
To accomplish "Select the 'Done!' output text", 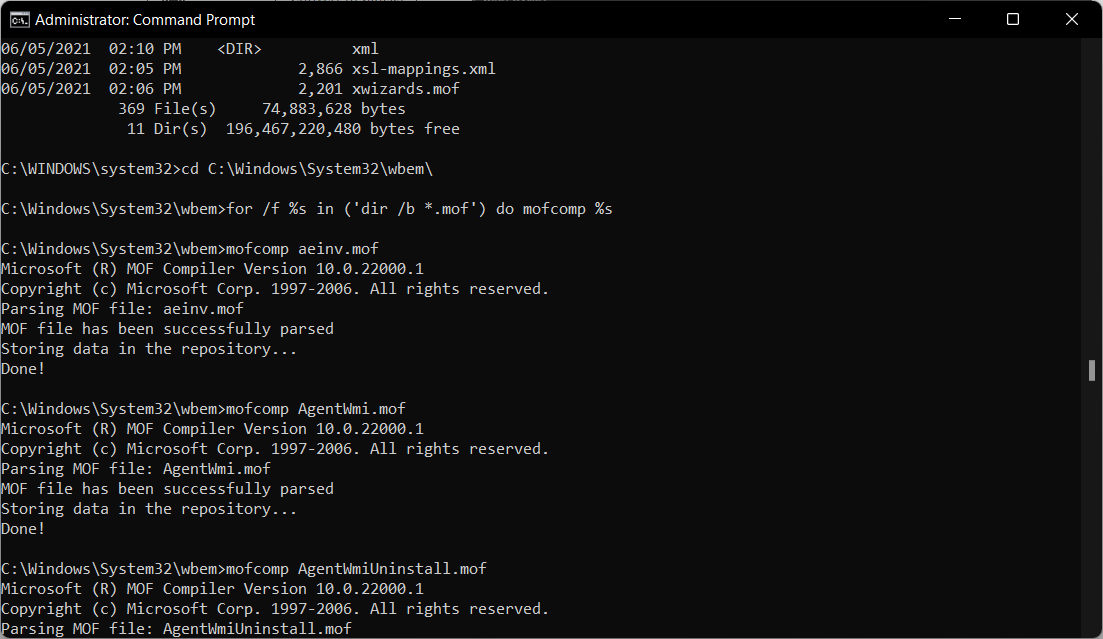I will (22, 368).
